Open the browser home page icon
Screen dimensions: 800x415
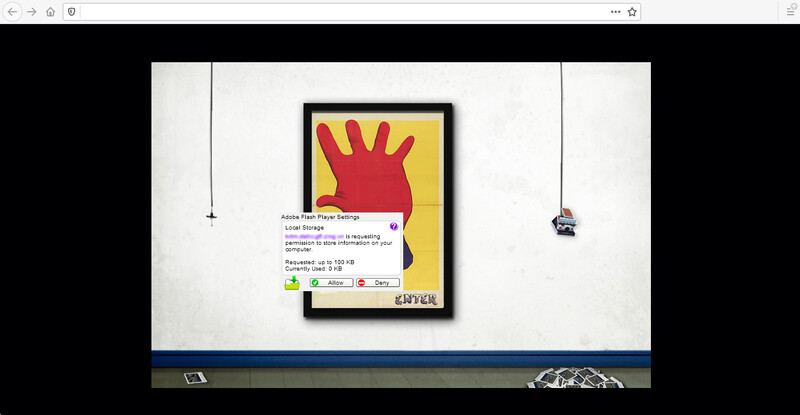(x=50, y=12)
